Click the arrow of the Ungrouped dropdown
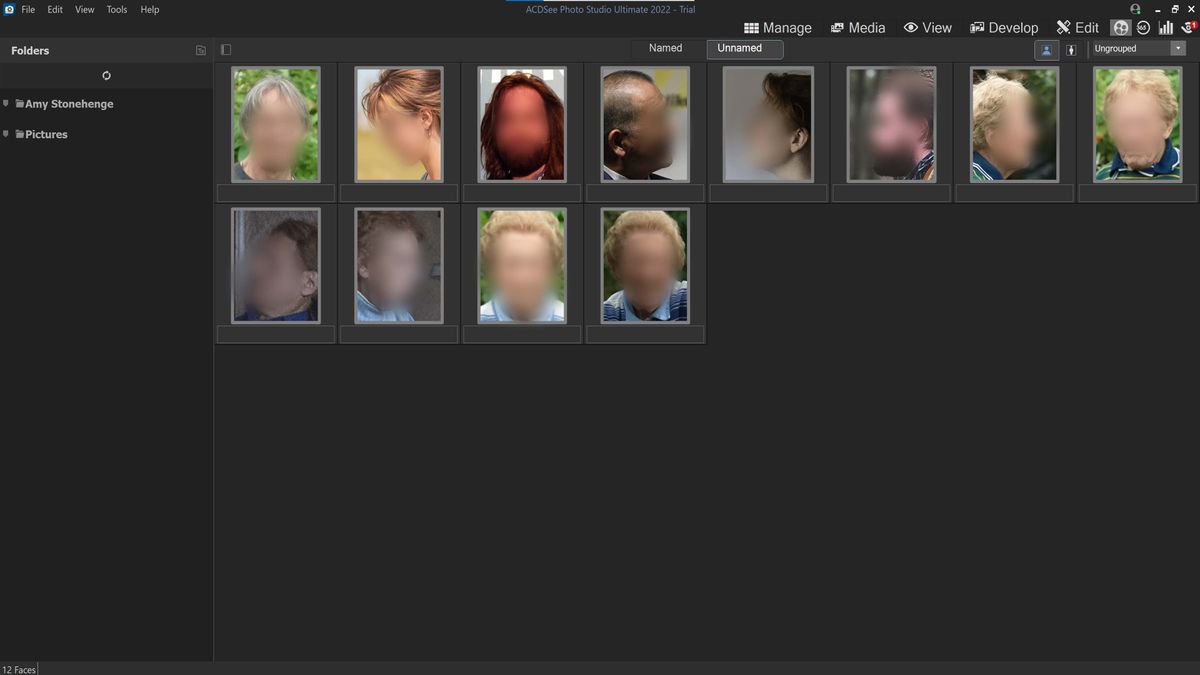The height and width of the screenshot is (675, 1200). pyautogui.click(x=1178, y=48)
